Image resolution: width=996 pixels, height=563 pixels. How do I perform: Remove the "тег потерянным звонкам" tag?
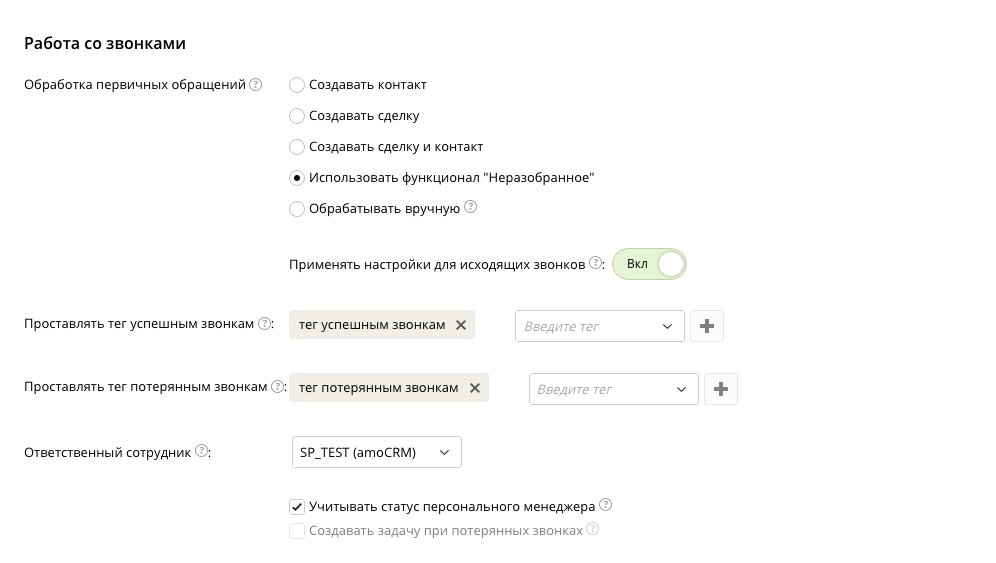[475, 388]
